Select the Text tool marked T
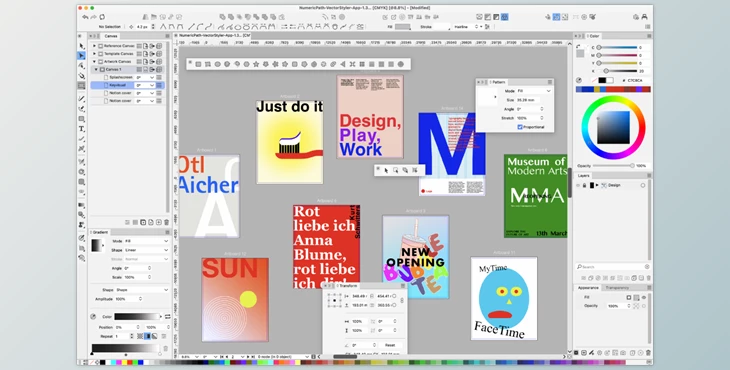Viewport: 730px width, 370px height. click(82, 129)
